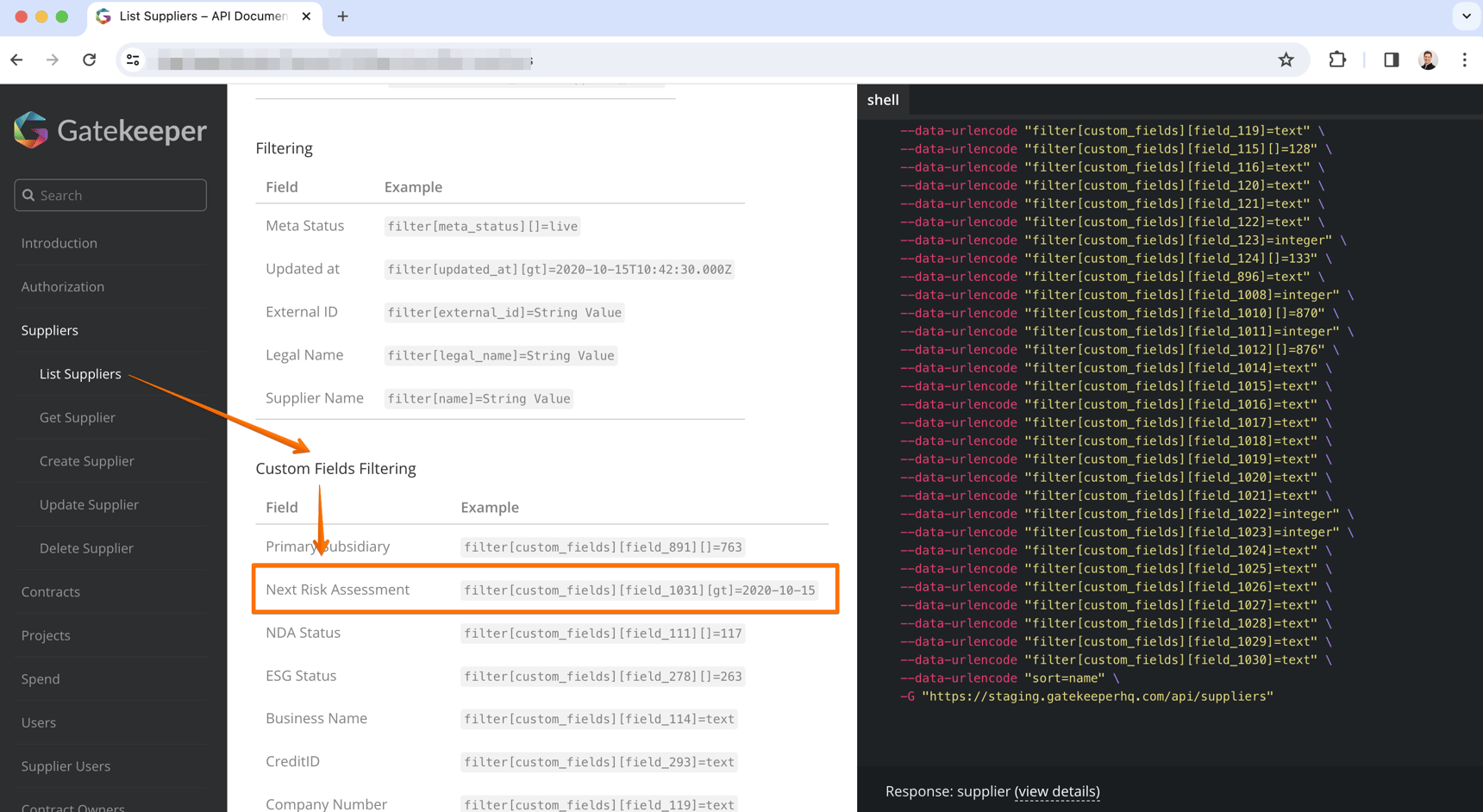Open the Authorization section
This screenshot has height=812, width=1483.
tap(63, 287)
